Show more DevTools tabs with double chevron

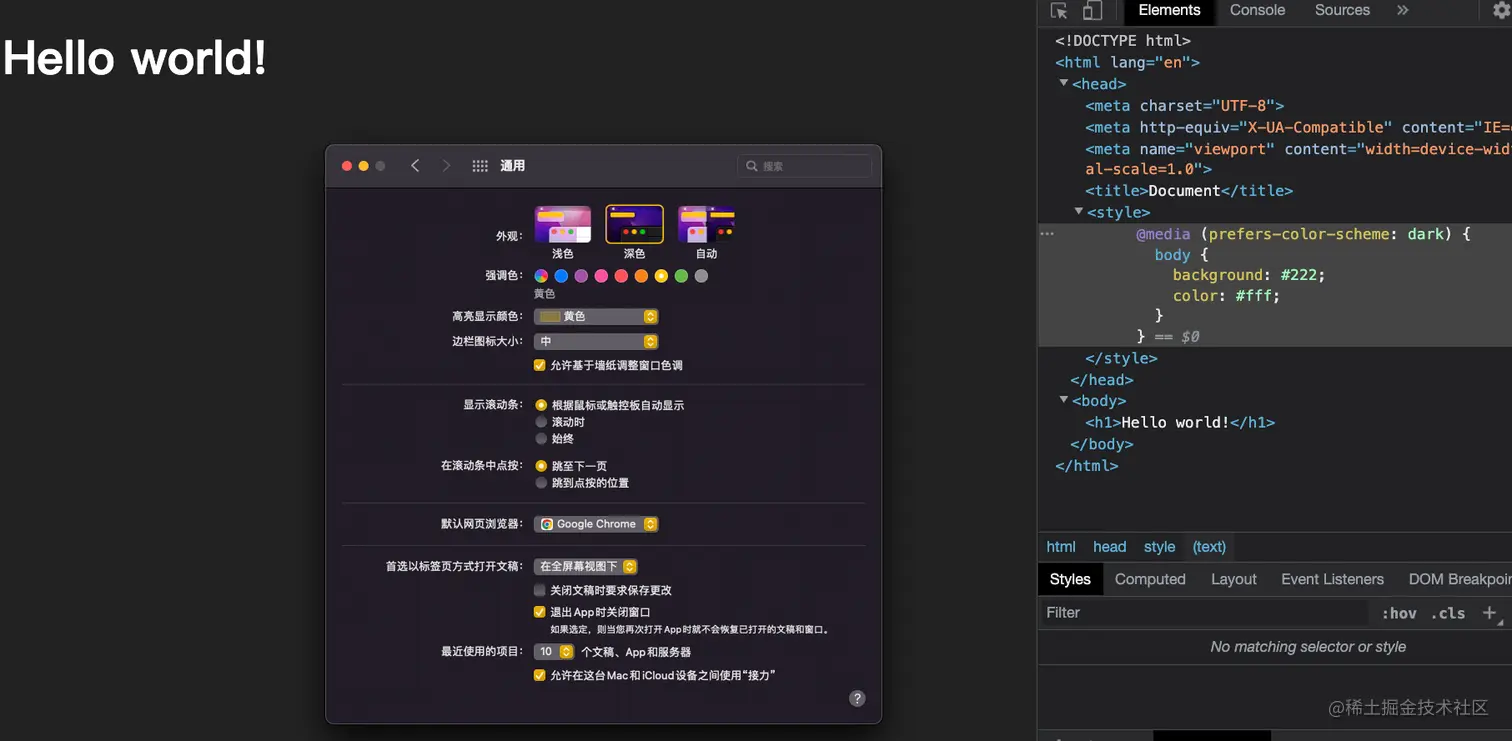coord(1402,10)
